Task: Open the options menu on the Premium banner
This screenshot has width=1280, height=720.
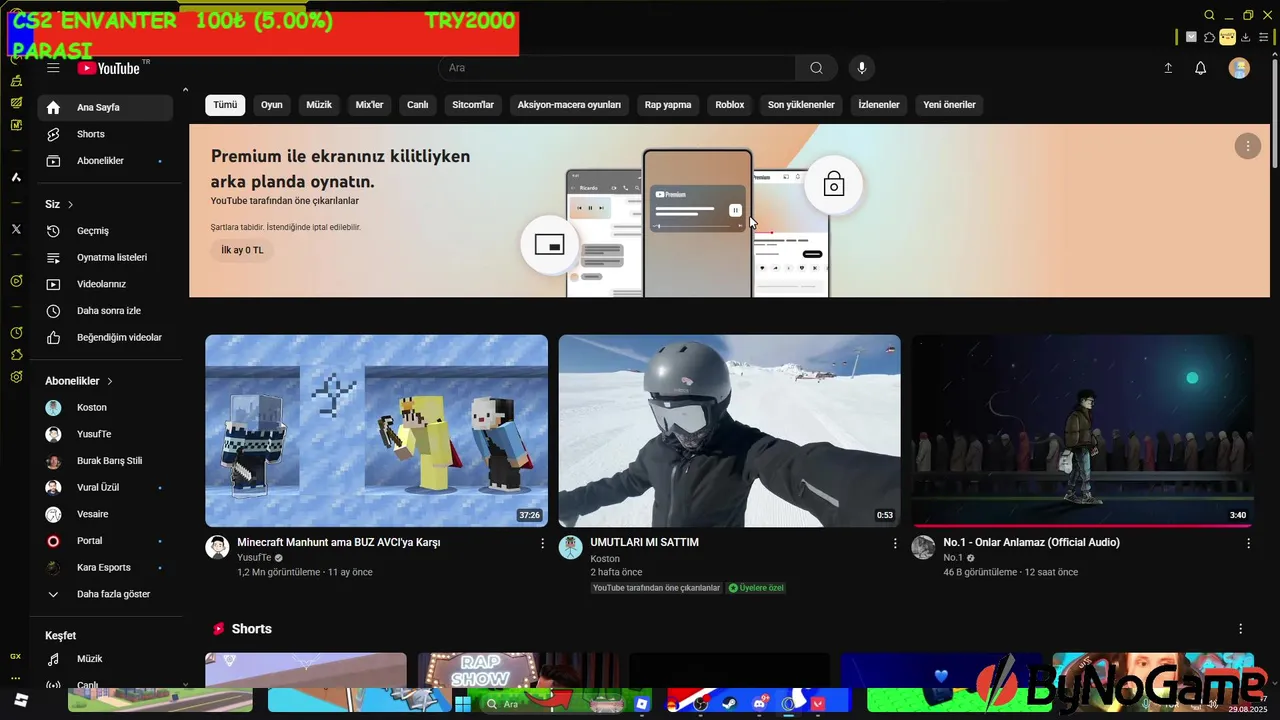Action: pyautogui.click(x=1247, y=146)
